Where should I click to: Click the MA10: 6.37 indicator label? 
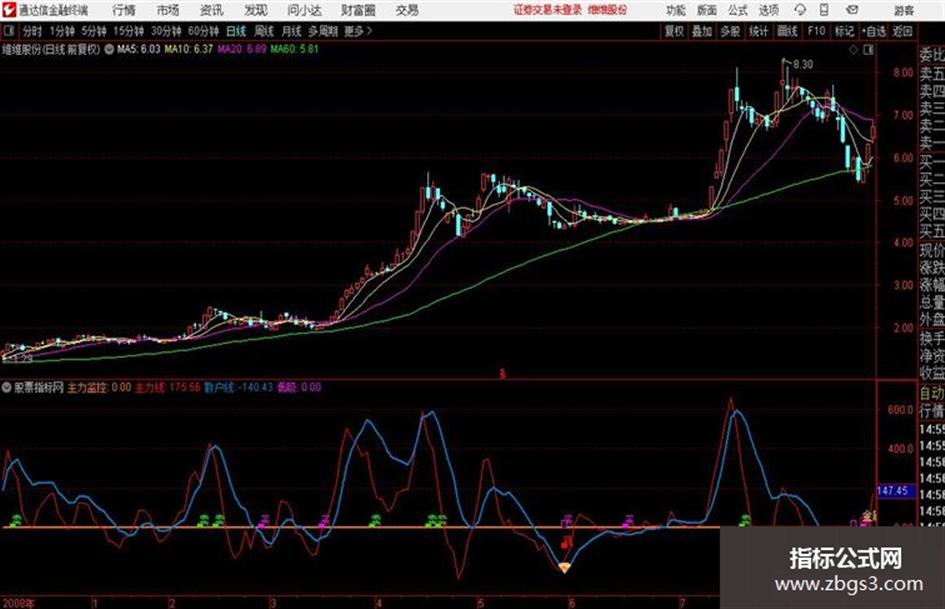point(189,49)
